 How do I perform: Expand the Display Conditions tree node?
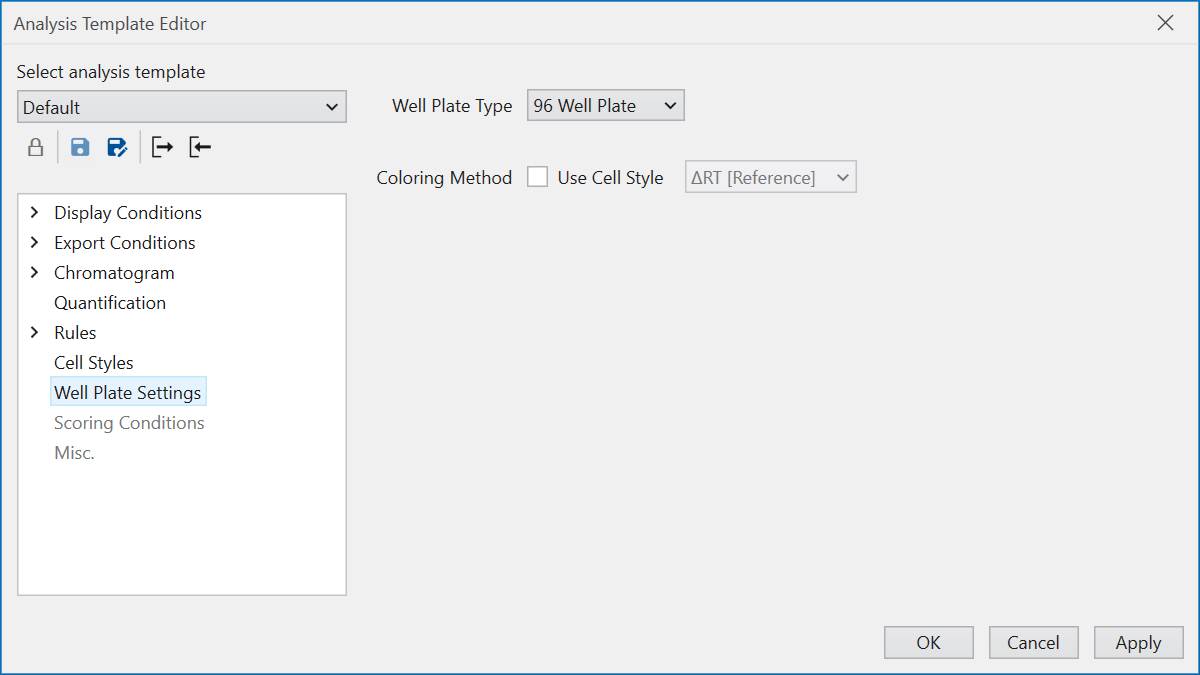35,213
